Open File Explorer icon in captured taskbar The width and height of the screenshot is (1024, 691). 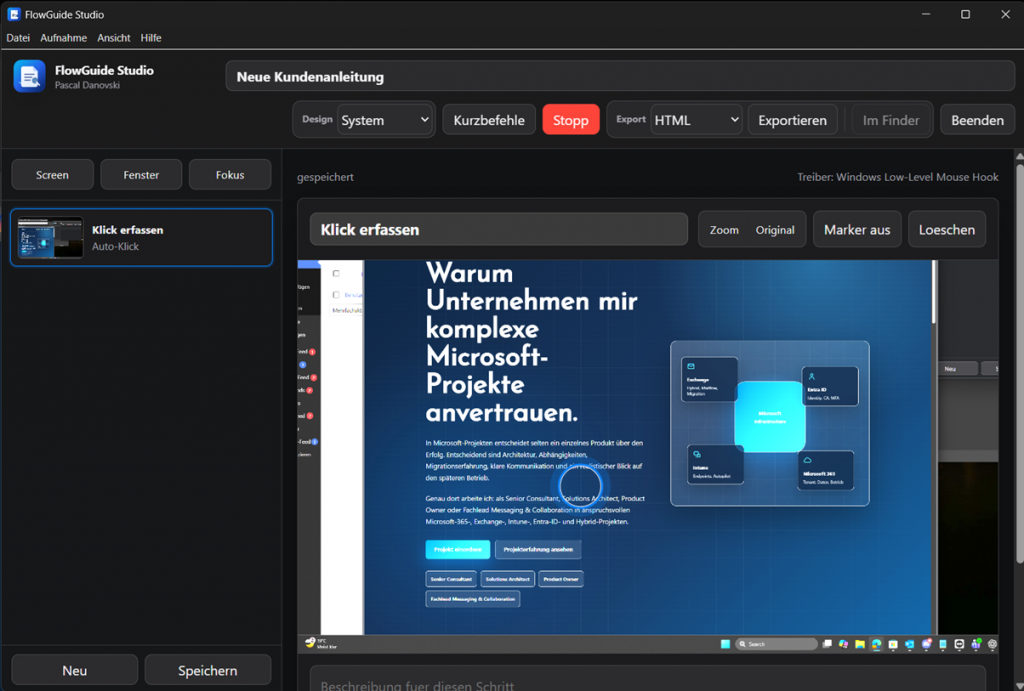[860, 644]
